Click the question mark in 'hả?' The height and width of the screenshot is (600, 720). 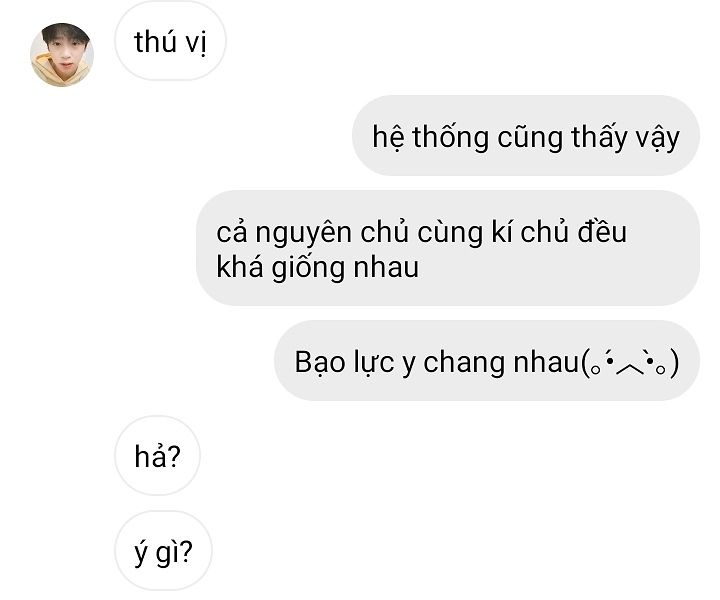[173, 456]
